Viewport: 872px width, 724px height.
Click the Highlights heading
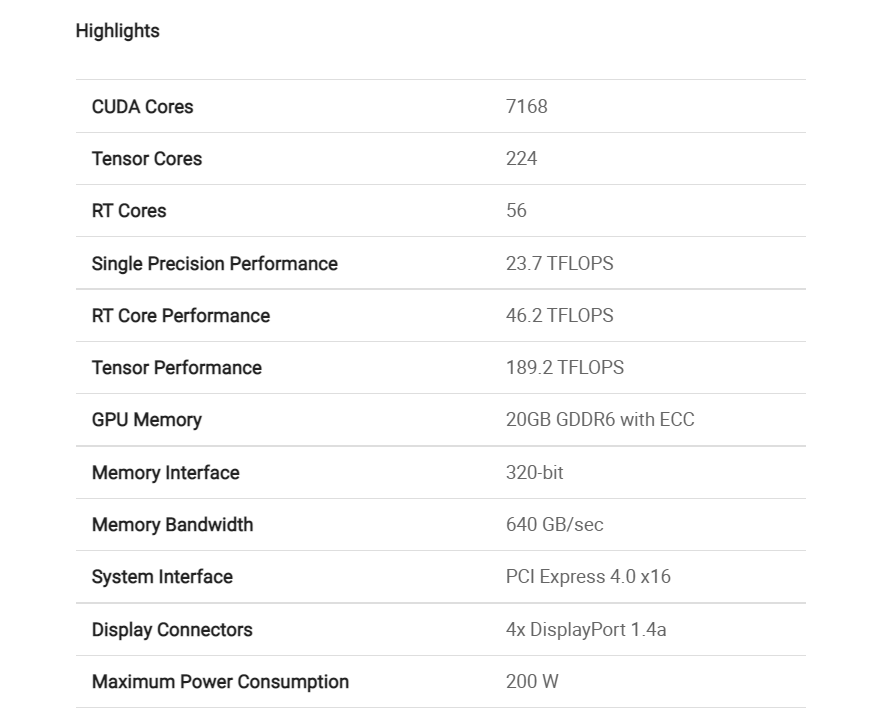117,31
